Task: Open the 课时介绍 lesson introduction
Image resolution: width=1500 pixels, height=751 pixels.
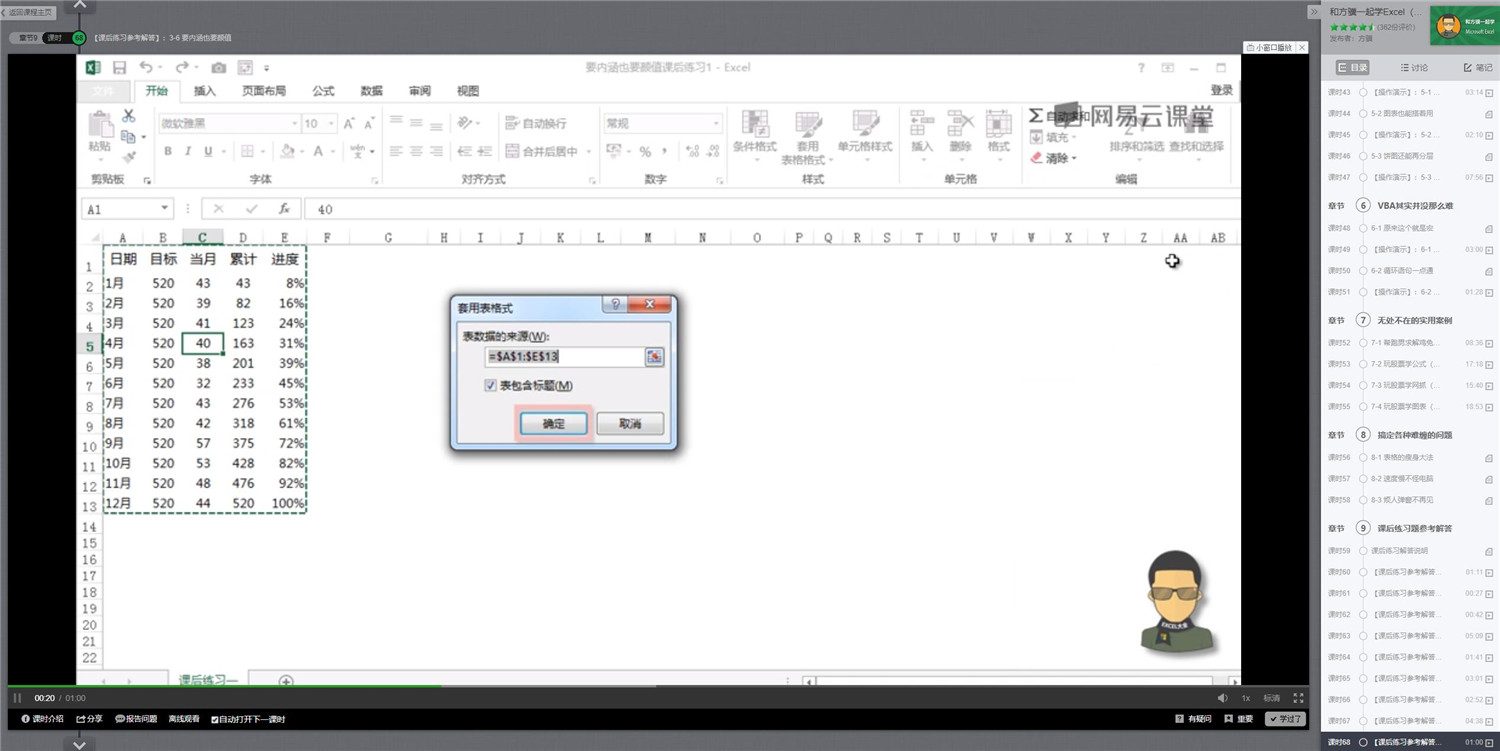Action: (x=42, y=719)
